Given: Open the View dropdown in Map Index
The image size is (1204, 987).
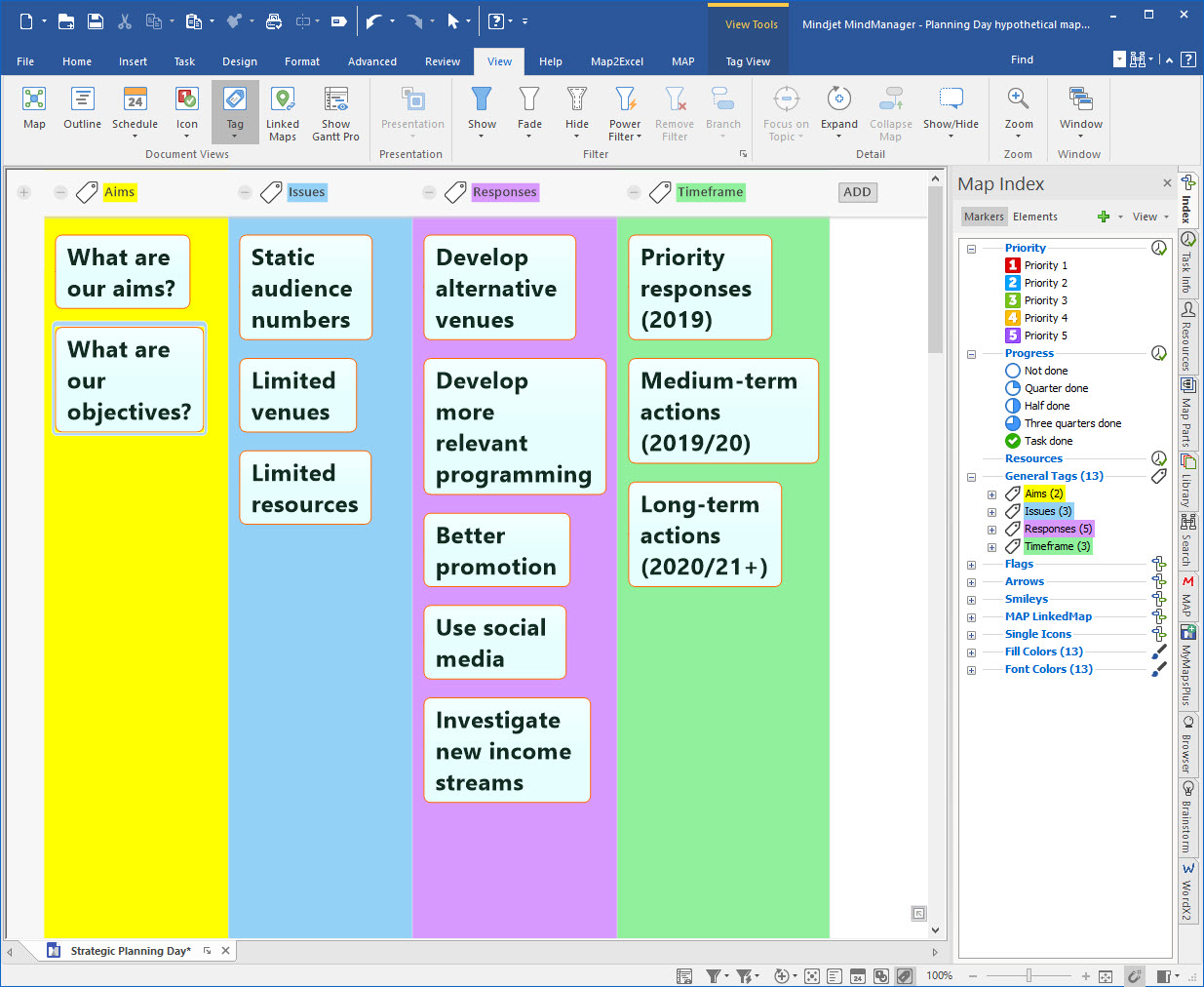Looking at the screenshot, I should [x=1150, y=217].
